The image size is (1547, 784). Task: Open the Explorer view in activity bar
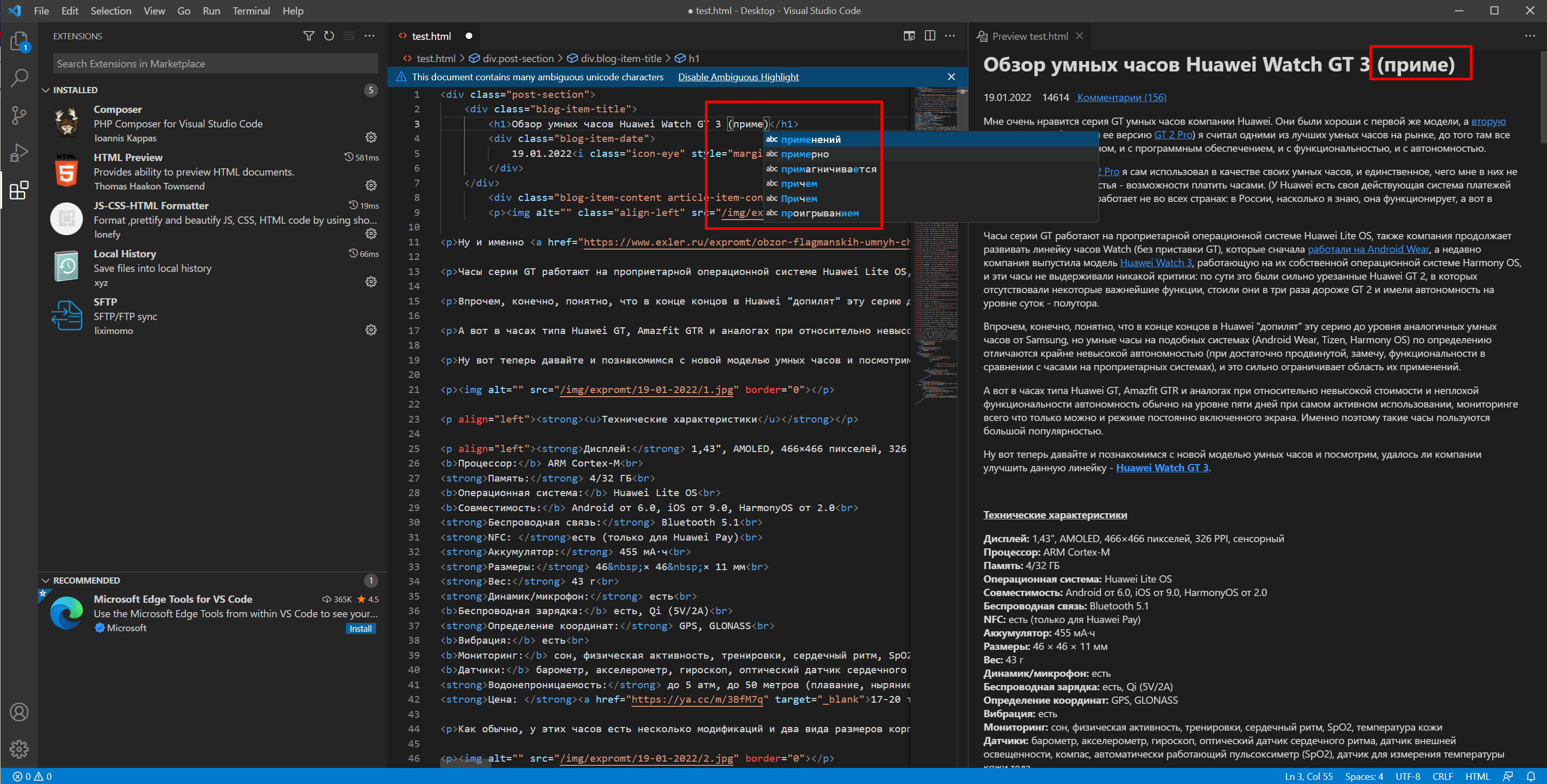point(19,41)
